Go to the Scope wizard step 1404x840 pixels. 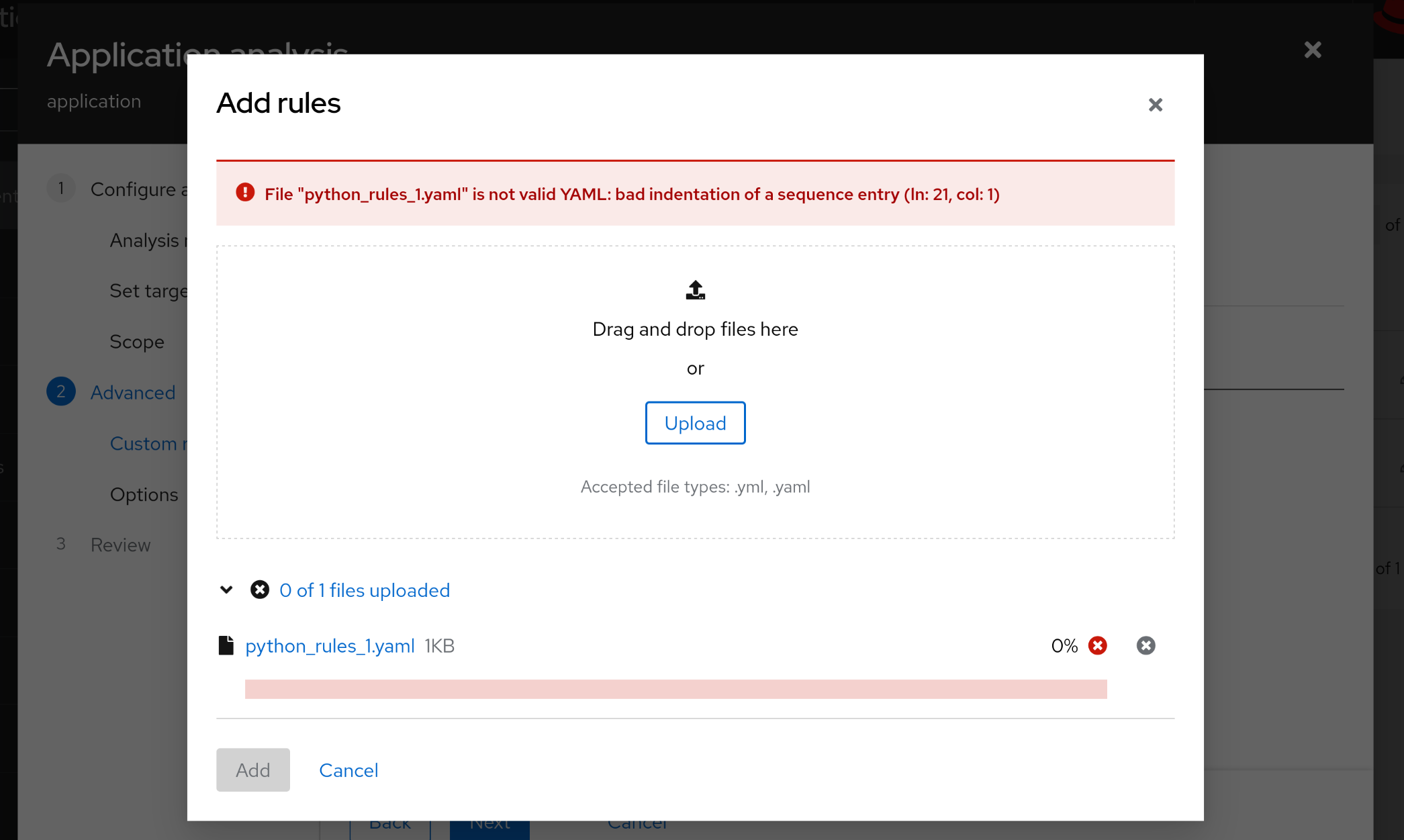pos(137,342)
